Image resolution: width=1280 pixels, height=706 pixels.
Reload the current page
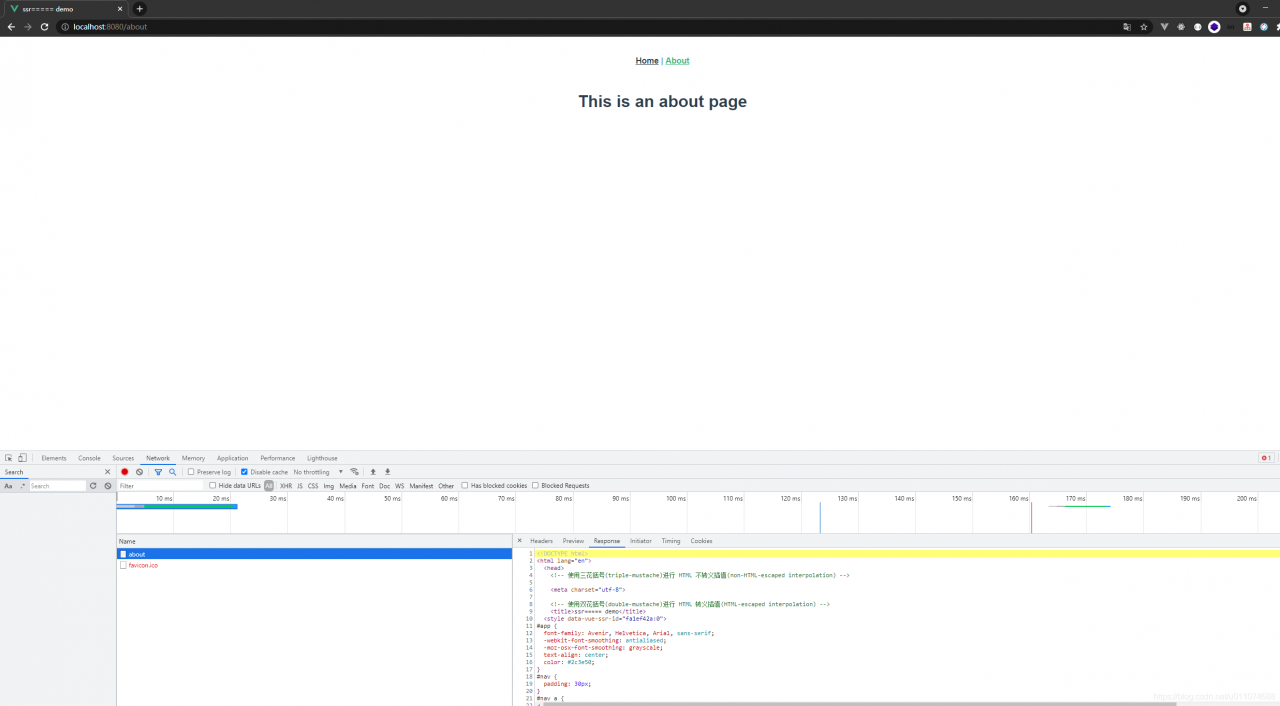[44, 27]
